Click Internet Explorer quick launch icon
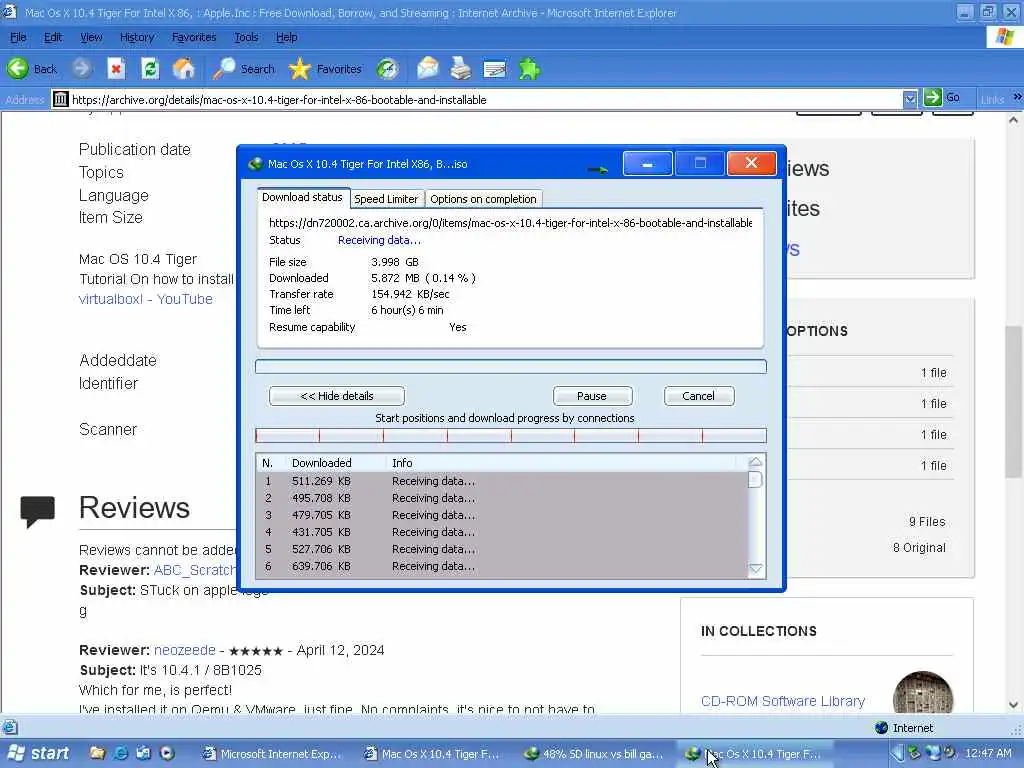 point(120,753)
